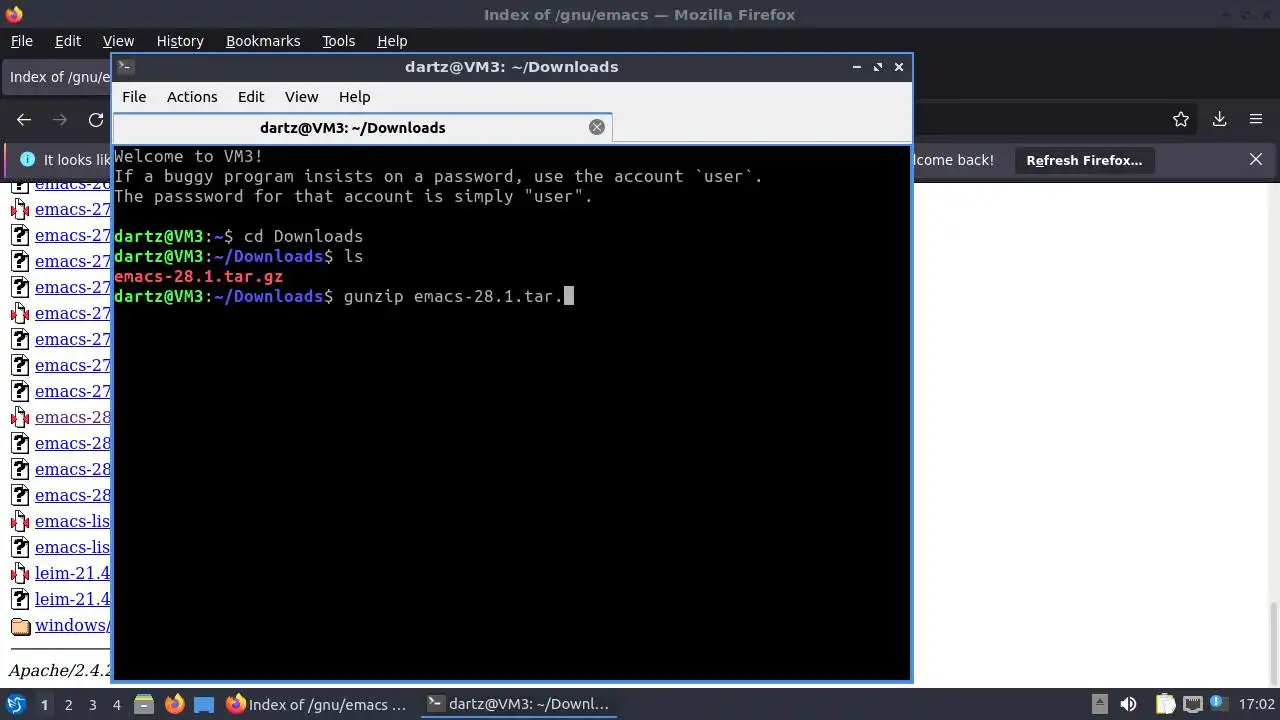Open the Firefox Tools menu
The height and width of the screenshot is (720, 1280).
(x=338, y=41)
